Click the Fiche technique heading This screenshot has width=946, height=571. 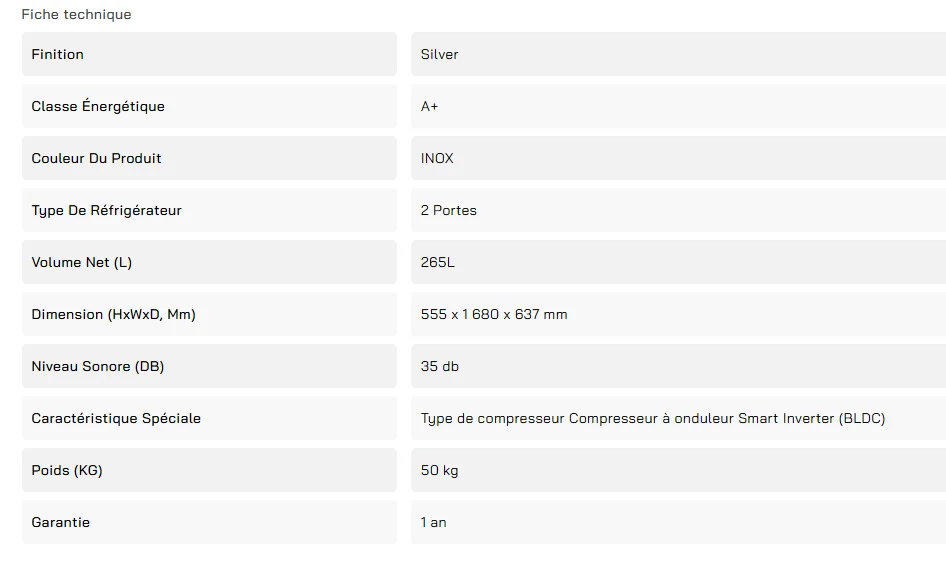tap(76, 14)
